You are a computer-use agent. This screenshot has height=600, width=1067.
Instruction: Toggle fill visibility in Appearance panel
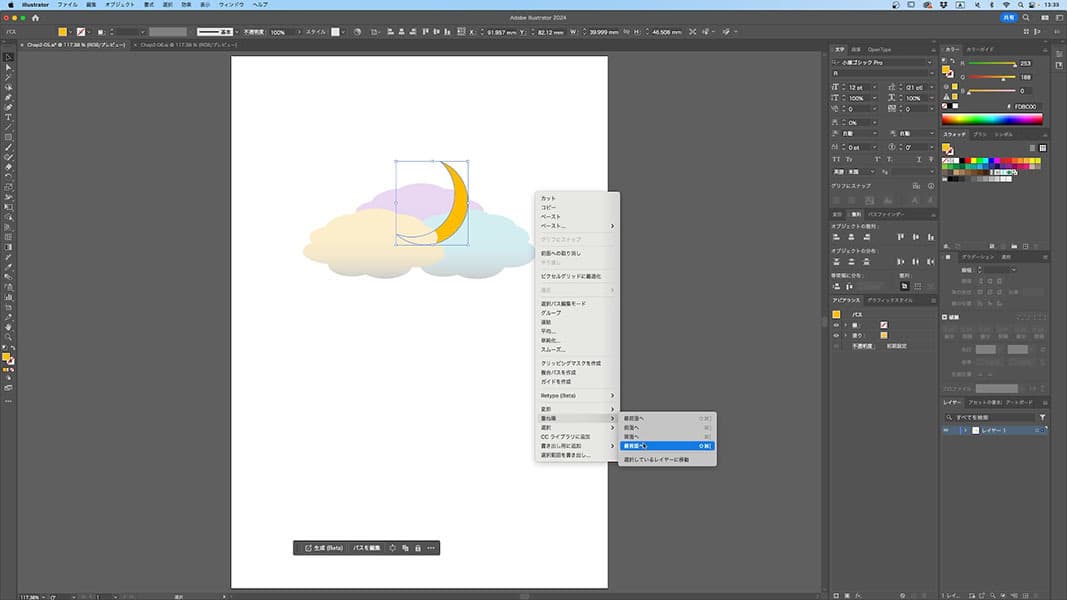coord(836,335)
